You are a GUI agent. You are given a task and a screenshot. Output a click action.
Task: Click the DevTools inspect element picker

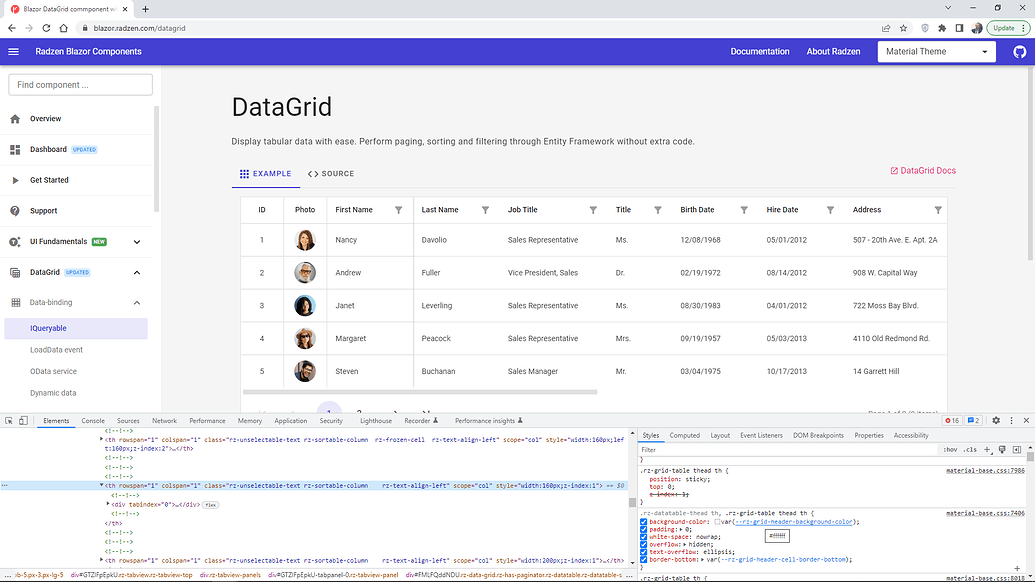9,421
